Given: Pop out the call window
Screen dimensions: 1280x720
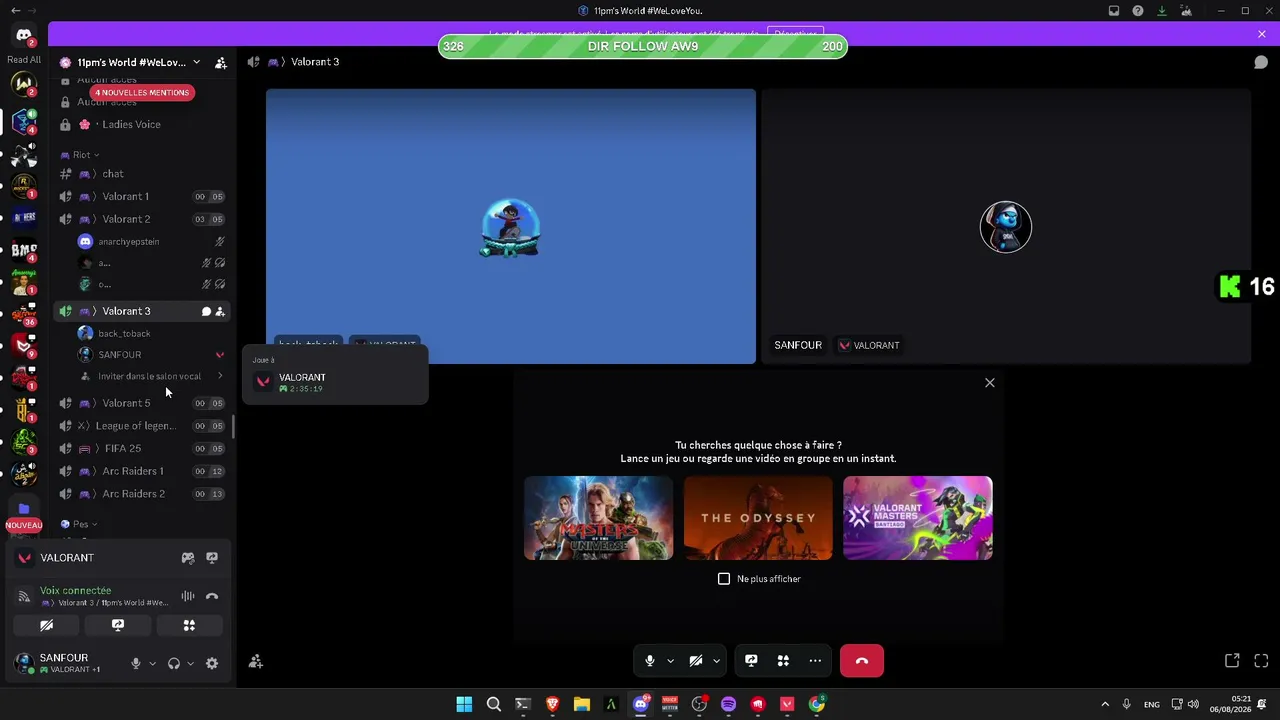Looking at the screenshot, I should [x=1232, y=661].
